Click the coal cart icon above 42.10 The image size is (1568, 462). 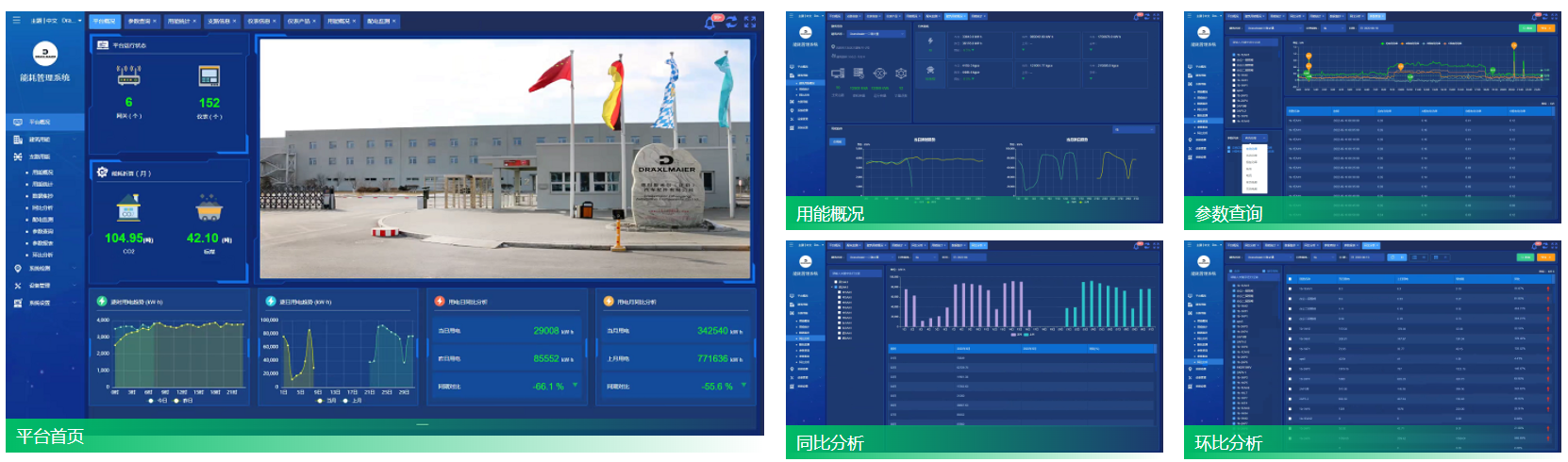pos(209,208)
